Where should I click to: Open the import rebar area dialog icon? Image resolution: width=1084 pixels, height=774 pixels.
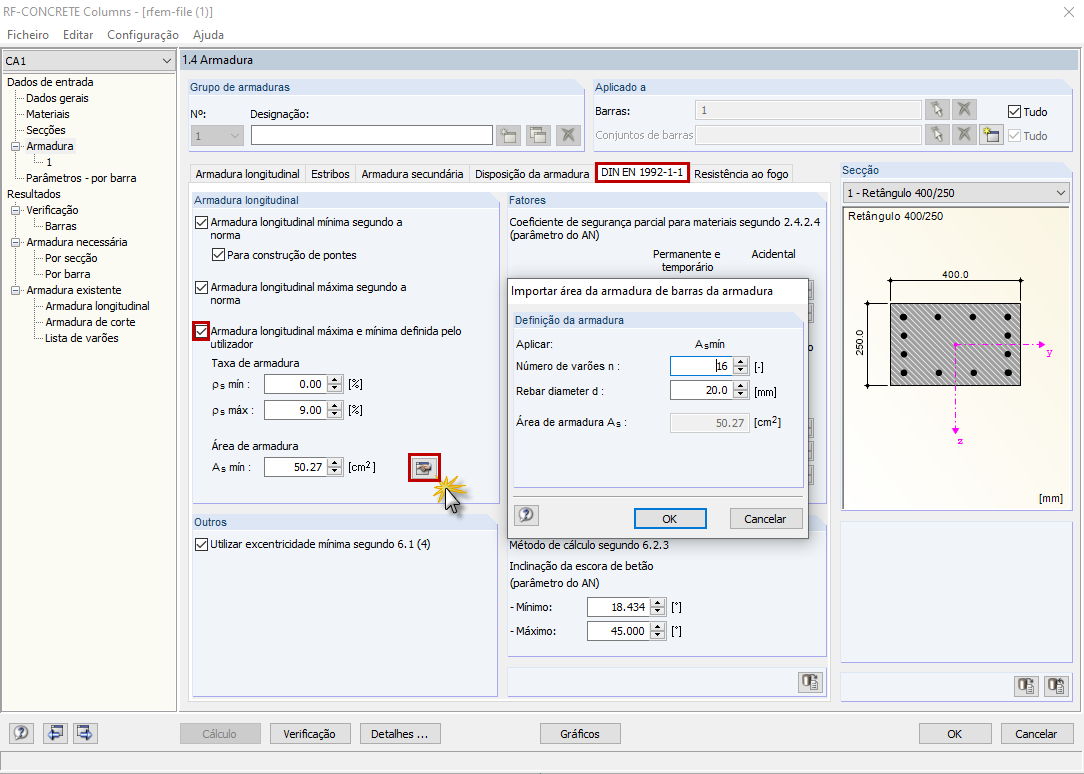(424, 467)
